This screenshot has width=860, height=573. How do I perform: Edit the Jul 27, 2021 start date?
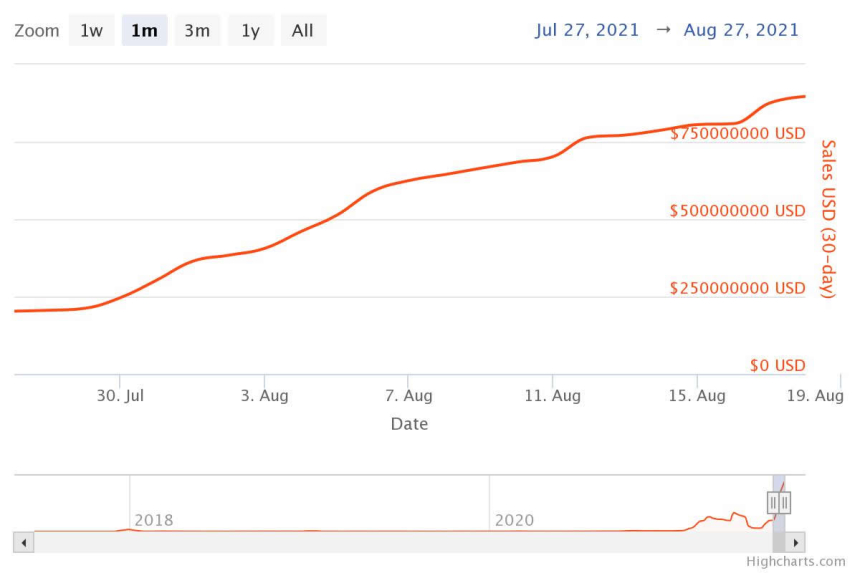click(x=587, y=30)
